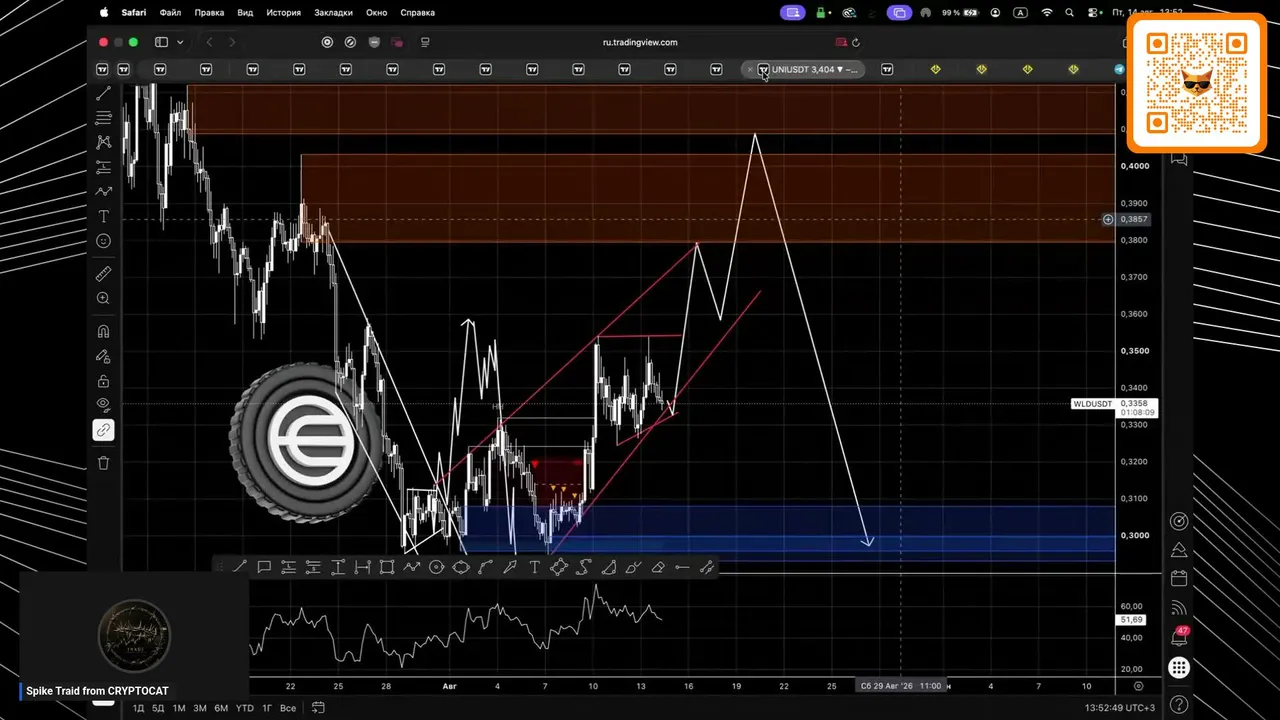Open the Вид menu
Viewport: 1280px width, 720px height.
tap(245, 13)
